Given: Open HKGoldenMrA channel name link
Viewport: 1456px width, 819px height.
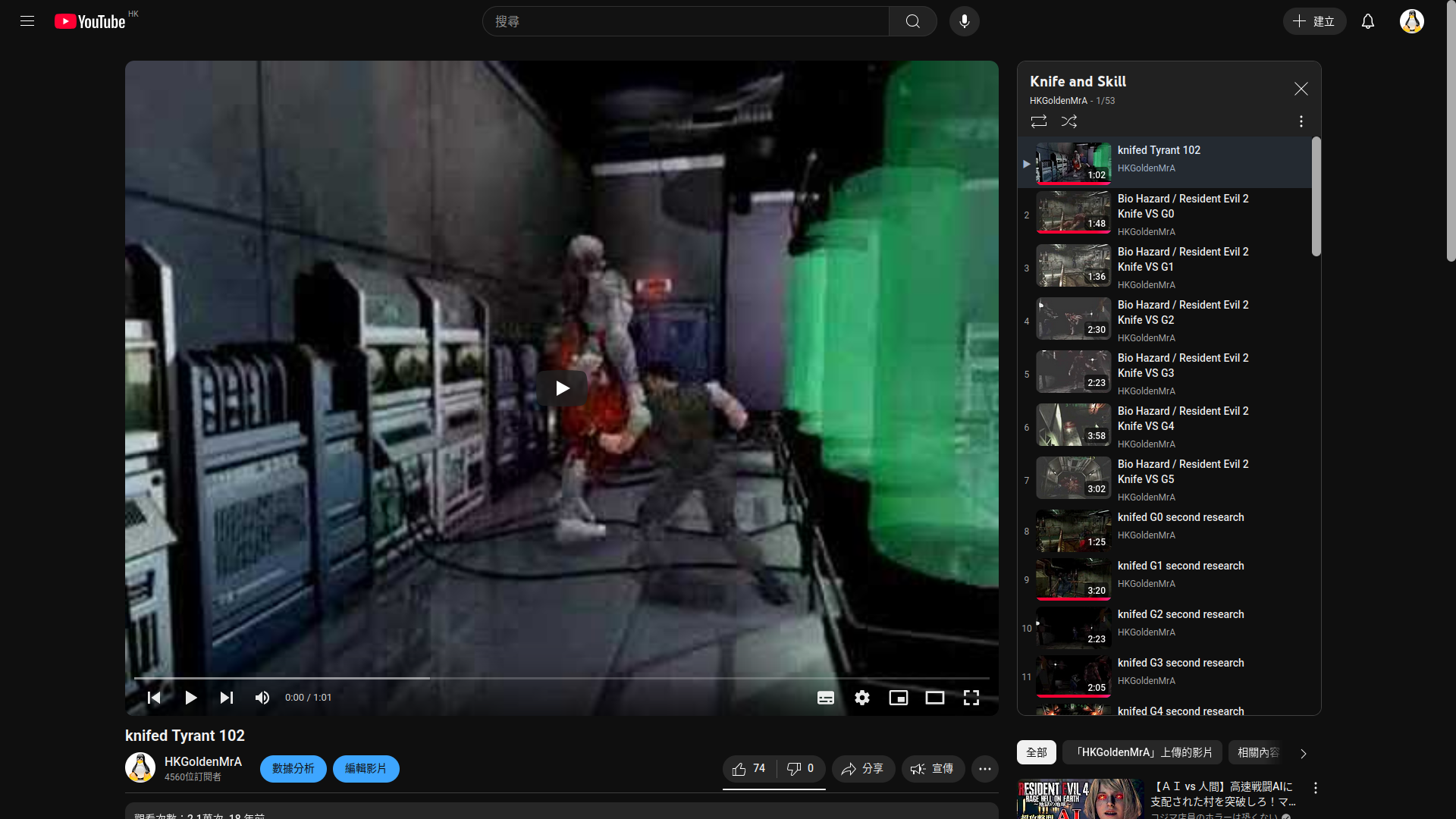Looking at the screenshot, I should click(203, 761).
